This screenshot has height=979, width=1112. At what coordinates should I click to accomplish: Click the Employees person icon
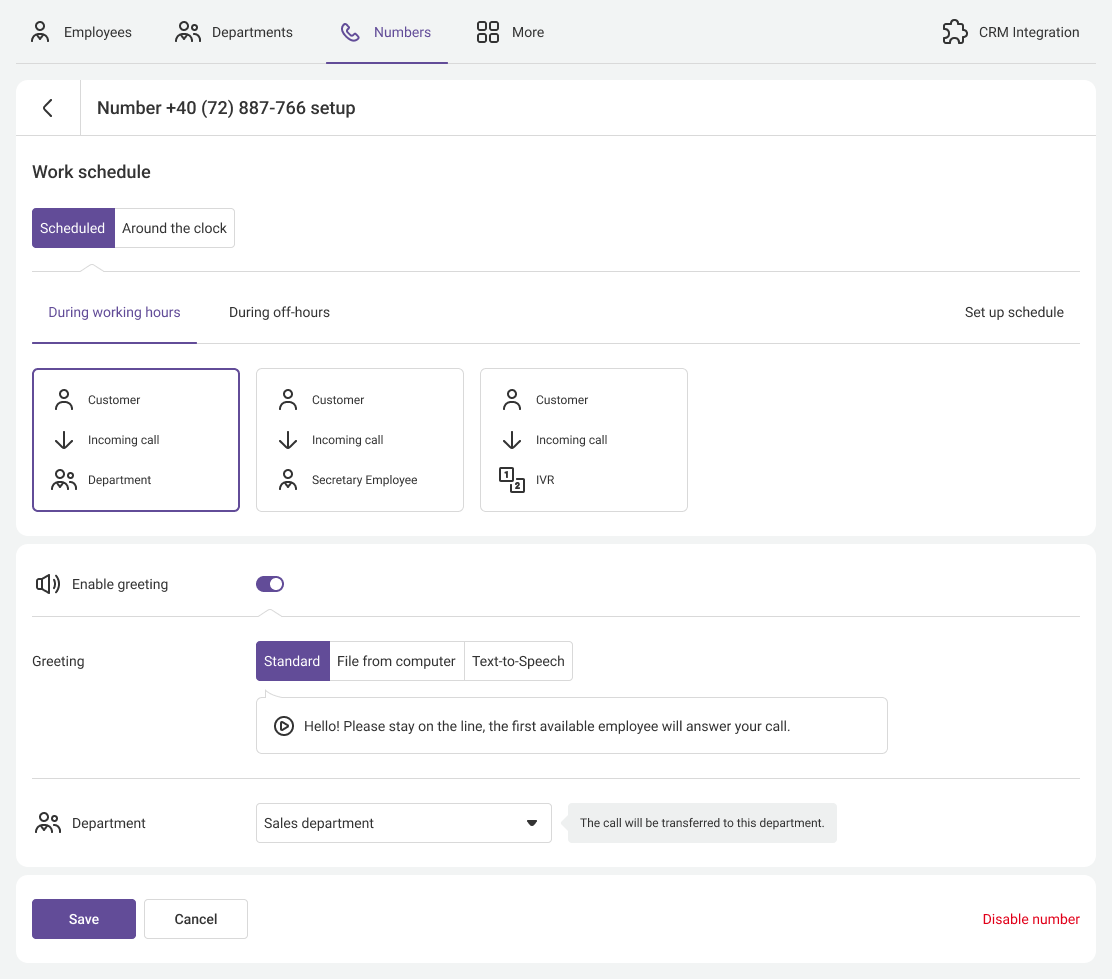point(40,32)
